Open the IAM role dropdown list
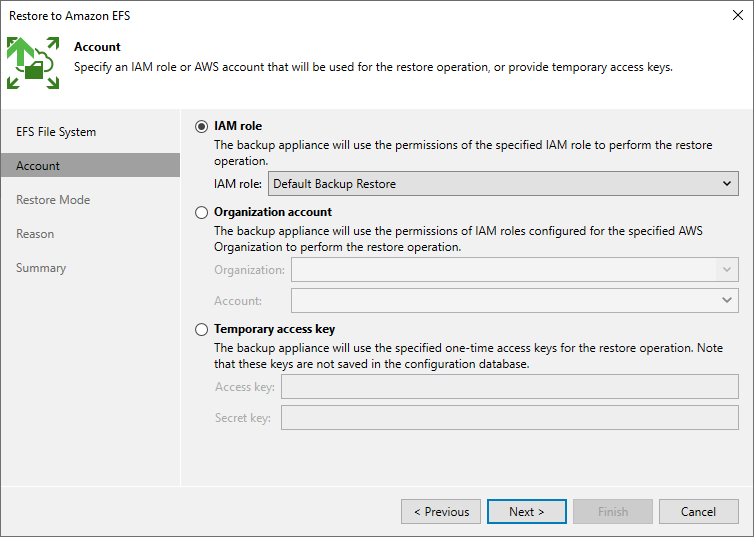This screenshot has width=754, height=537. tap(503, 184)
